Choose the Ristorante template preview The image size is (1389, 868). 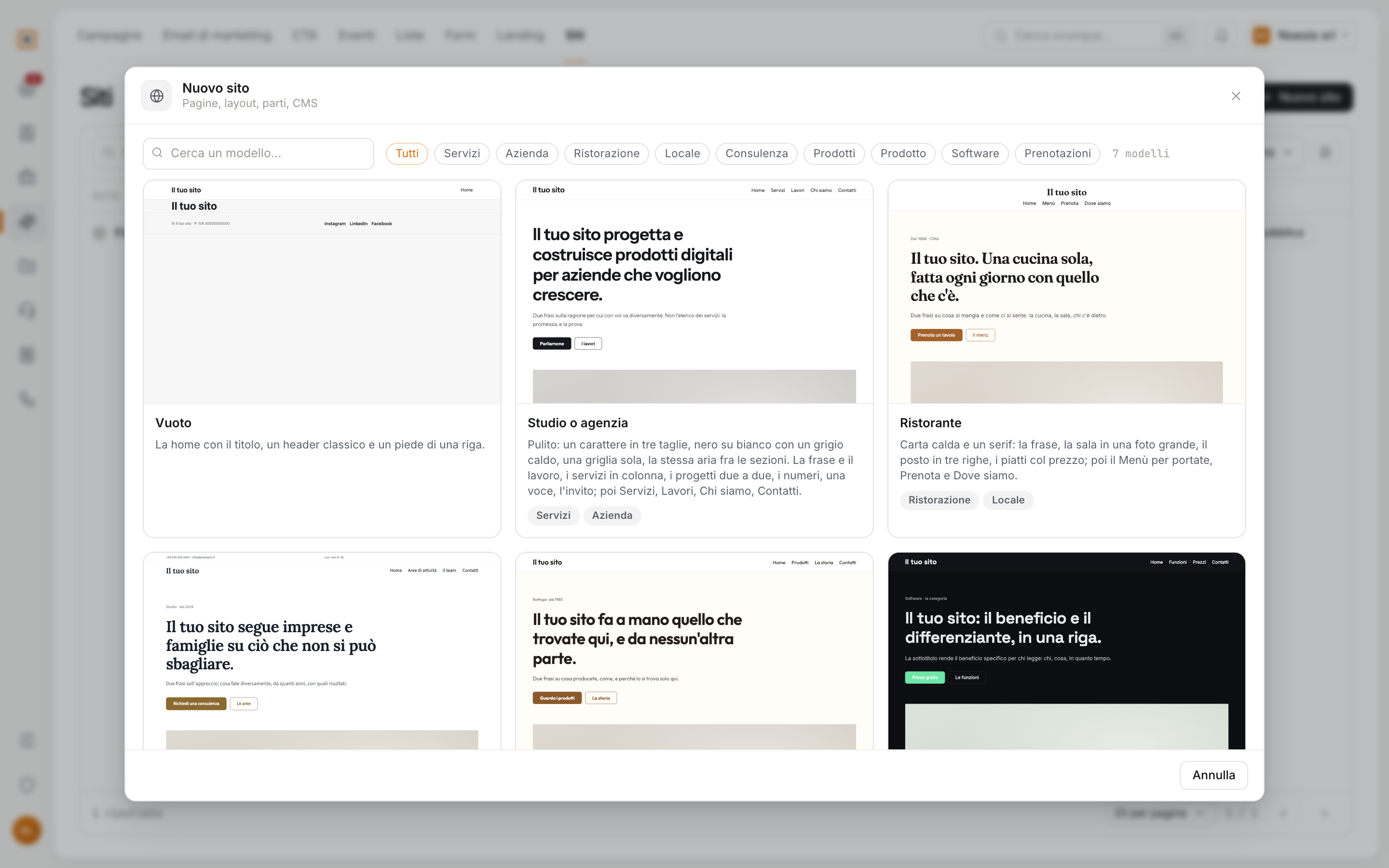tap(1066, 292)
